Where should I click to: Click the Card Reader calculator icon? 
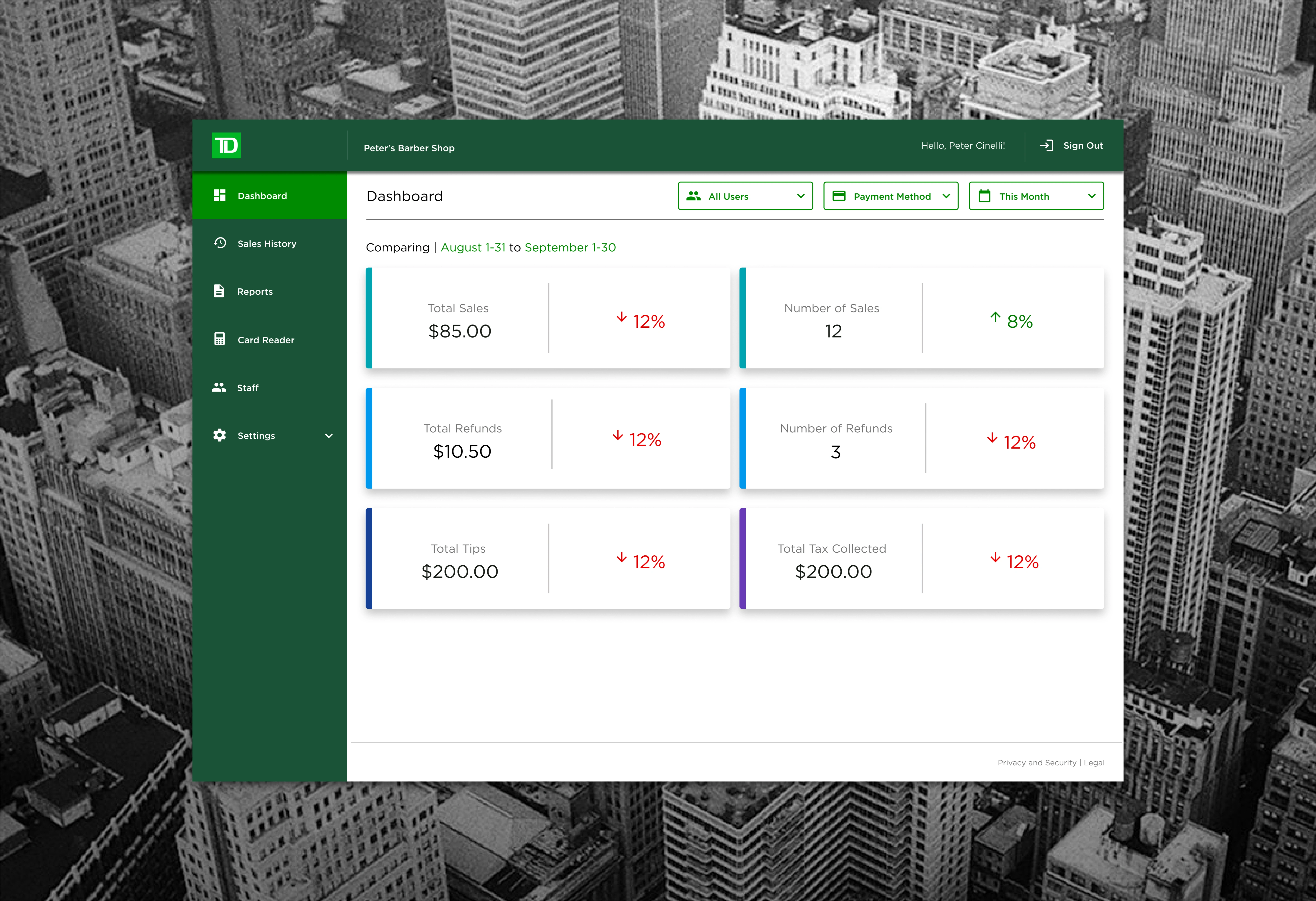220,339
